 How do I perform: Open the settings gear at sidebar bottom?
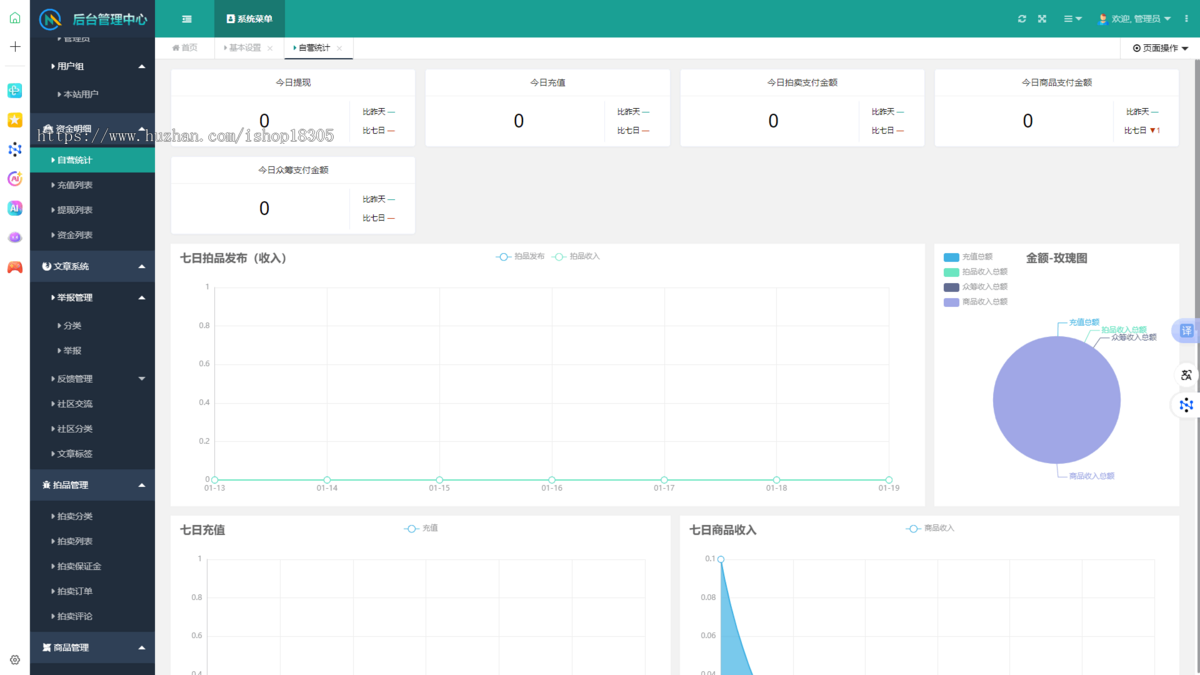[x=15, y=660]
